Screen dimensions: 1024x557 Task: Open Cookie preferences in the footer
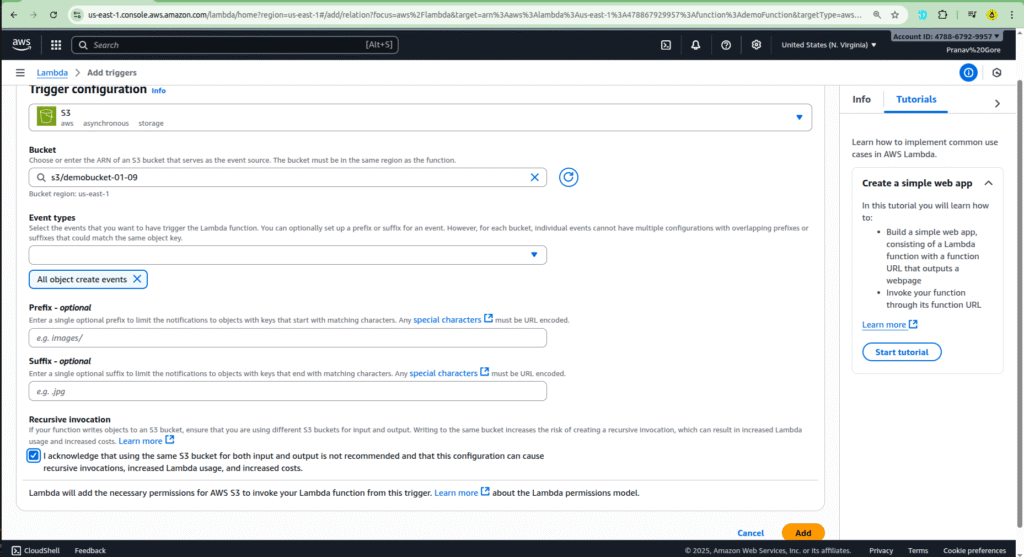pos(974,550)
